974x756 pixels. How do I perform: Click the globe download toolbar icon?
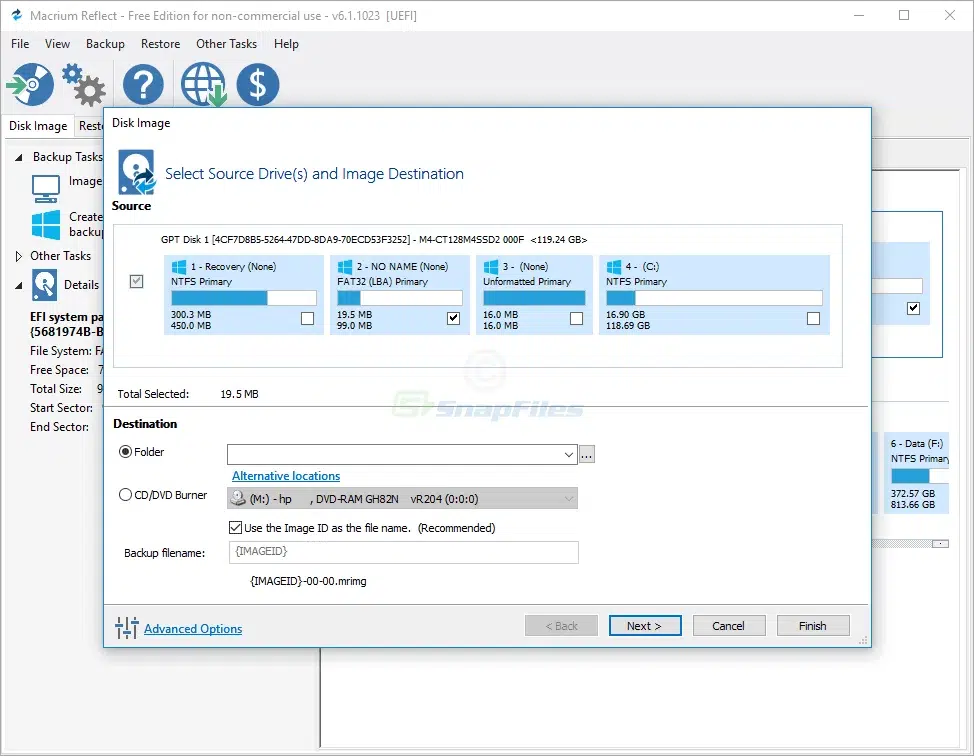click(203, 85)
